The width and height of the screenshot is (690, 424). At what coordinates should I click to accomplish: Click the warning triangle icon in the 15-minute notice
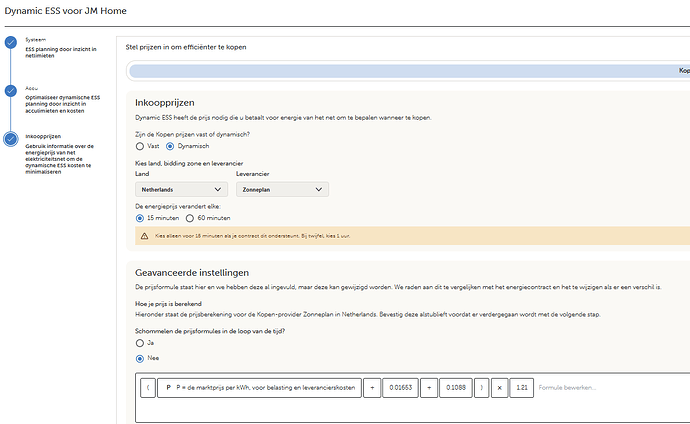pyautogui.click(x=144, y=236)
